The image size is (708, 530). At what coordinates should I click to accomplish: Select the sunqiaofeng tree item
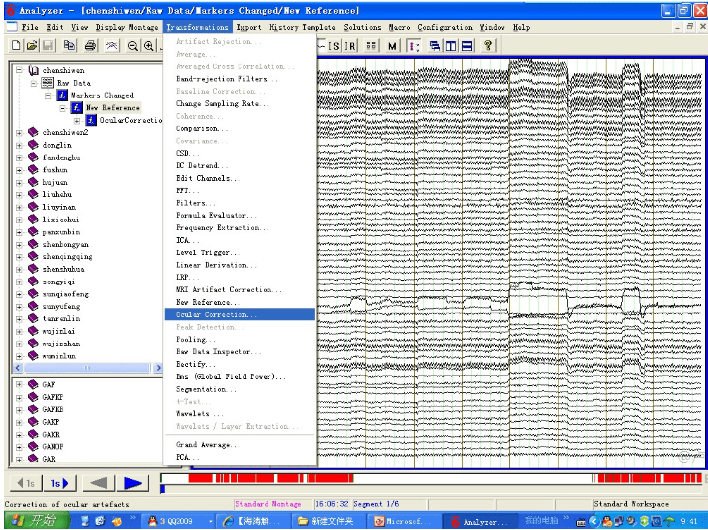pyautogui.click(x=65, y=294)
